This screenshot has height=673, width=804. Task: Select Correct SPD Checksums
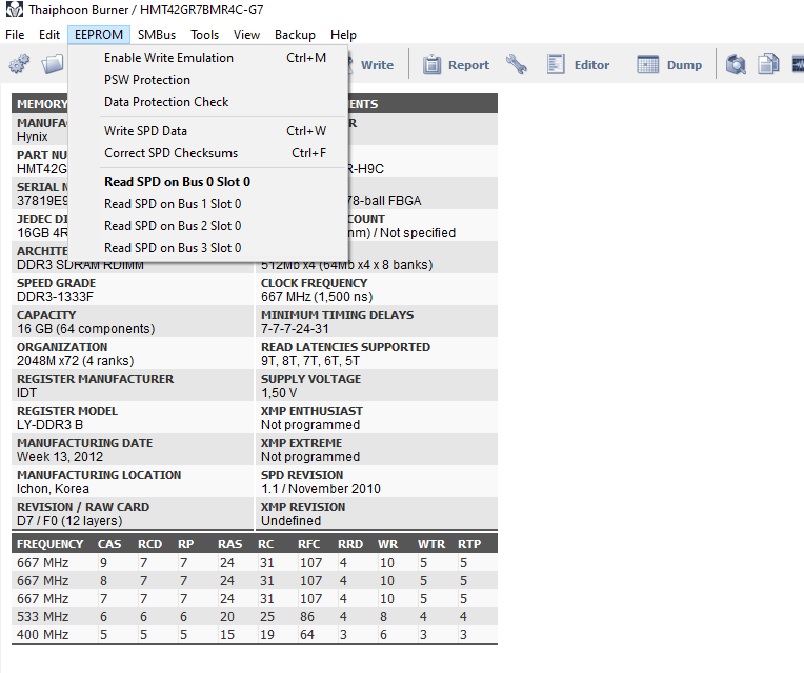208,153
